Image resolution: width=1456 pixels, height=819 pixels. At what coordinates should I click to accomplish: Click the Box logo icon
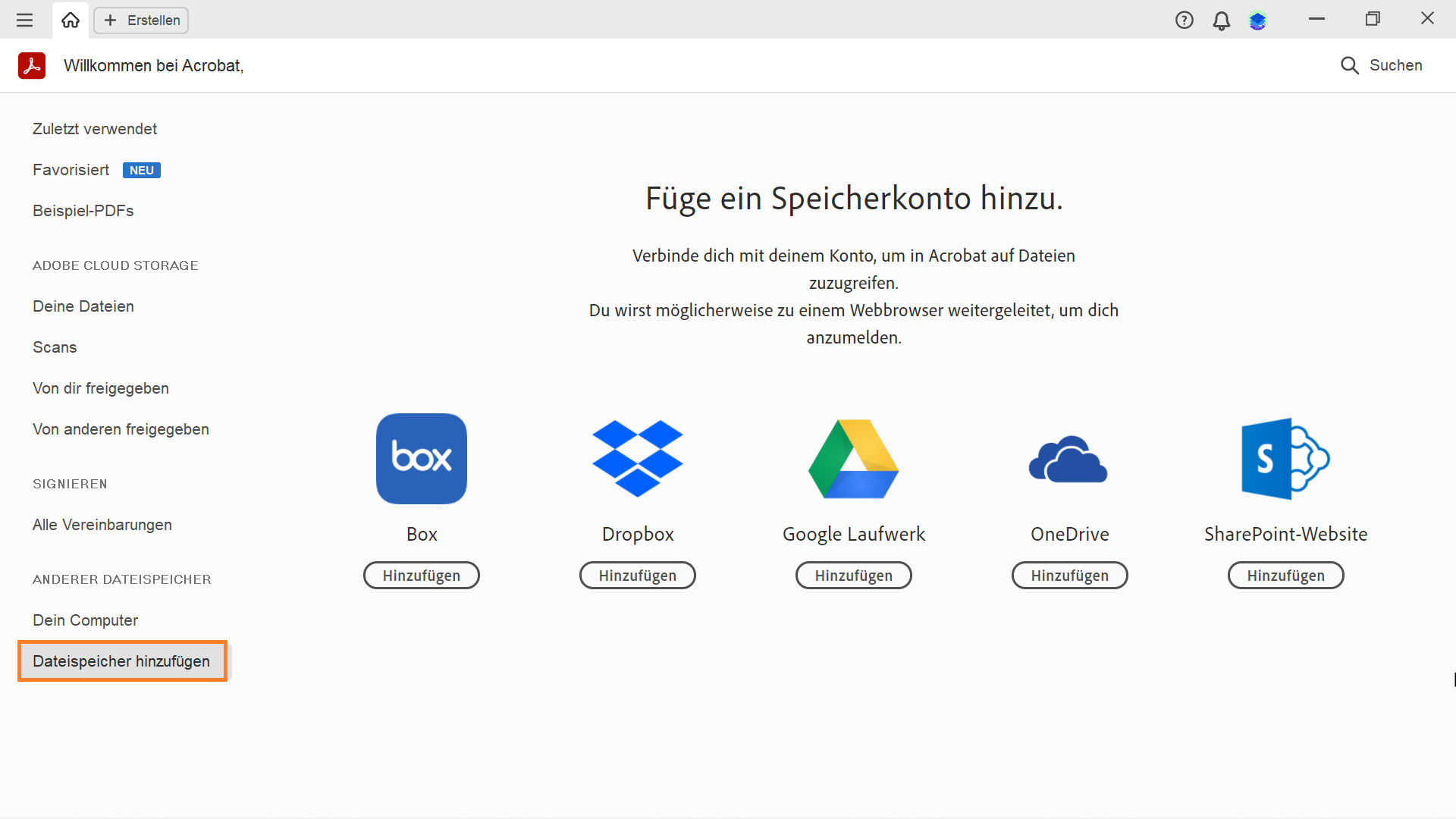point(422,459)
